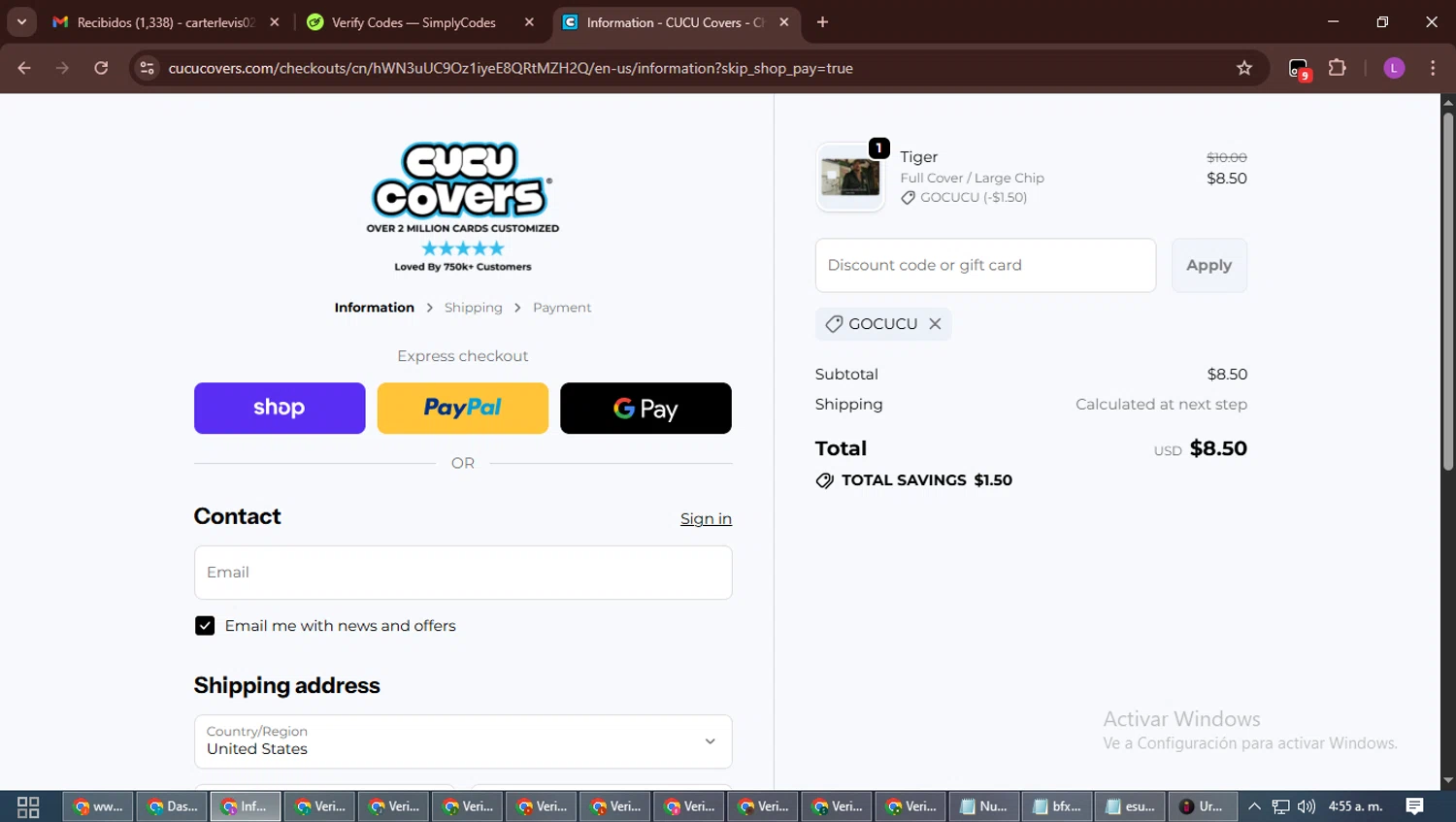
Task: Open the 'Inf...' Chrome taskbar window
Action: tap(247, 806)
